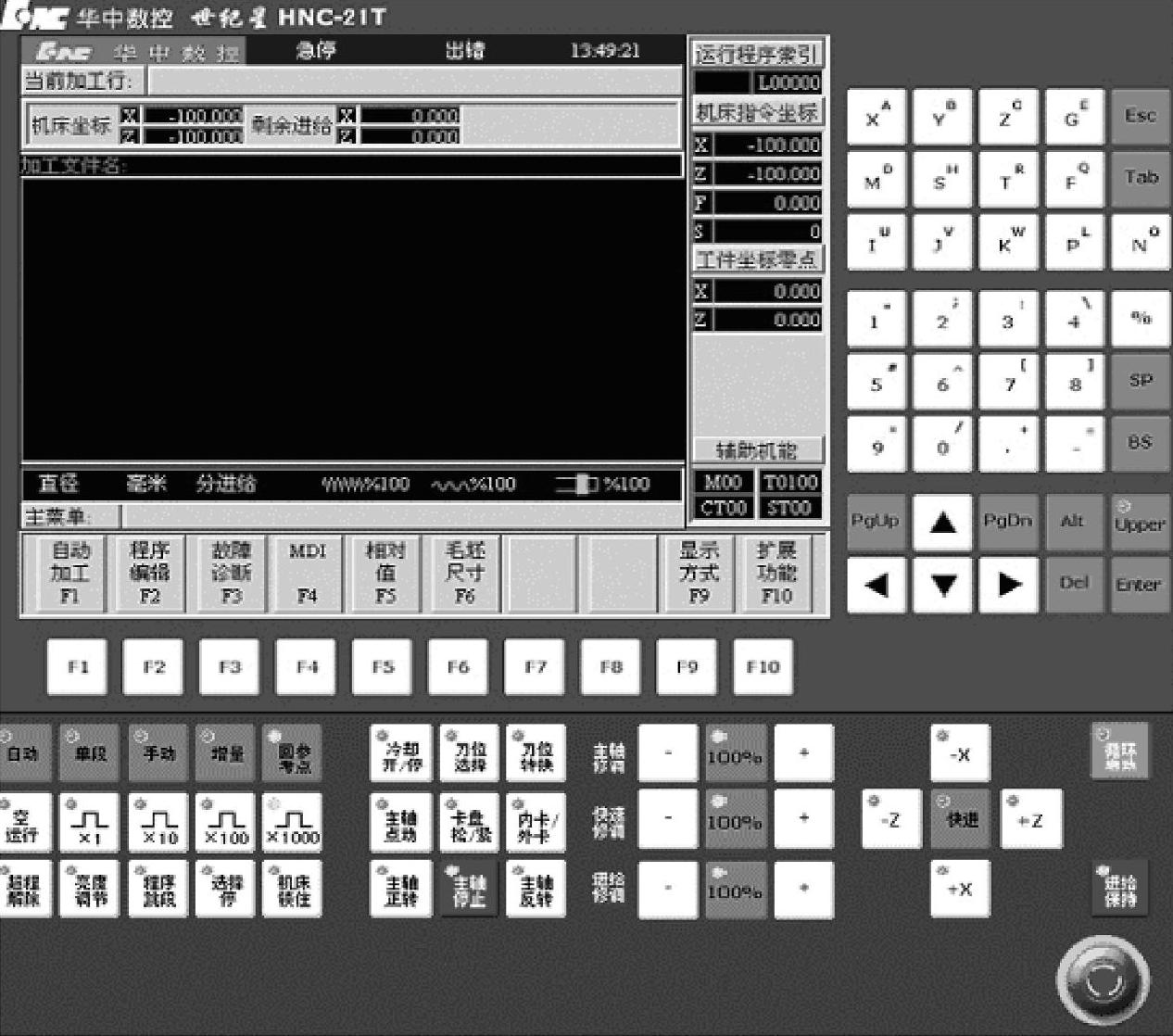Click the F1 function key below screen
The height and width of the screenshot is (1036, 1173).
78,666
